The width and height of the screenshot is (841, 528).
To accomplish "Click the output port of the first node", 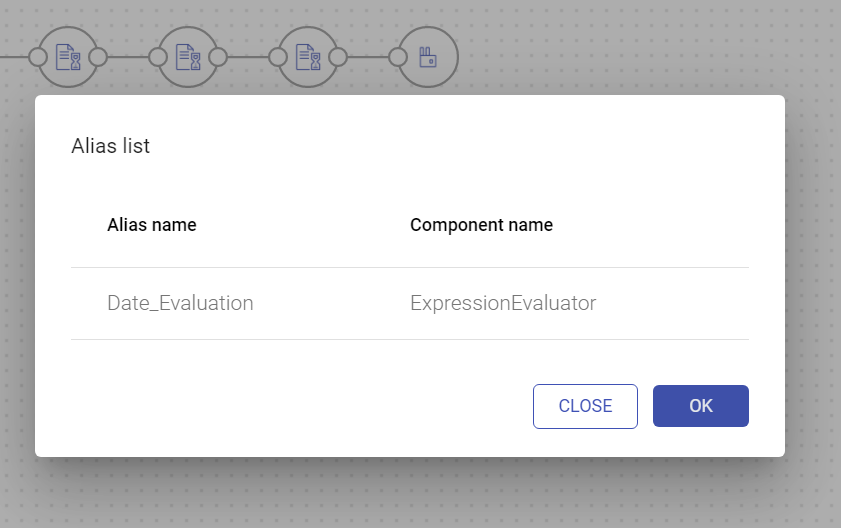I will coord(98,57).
